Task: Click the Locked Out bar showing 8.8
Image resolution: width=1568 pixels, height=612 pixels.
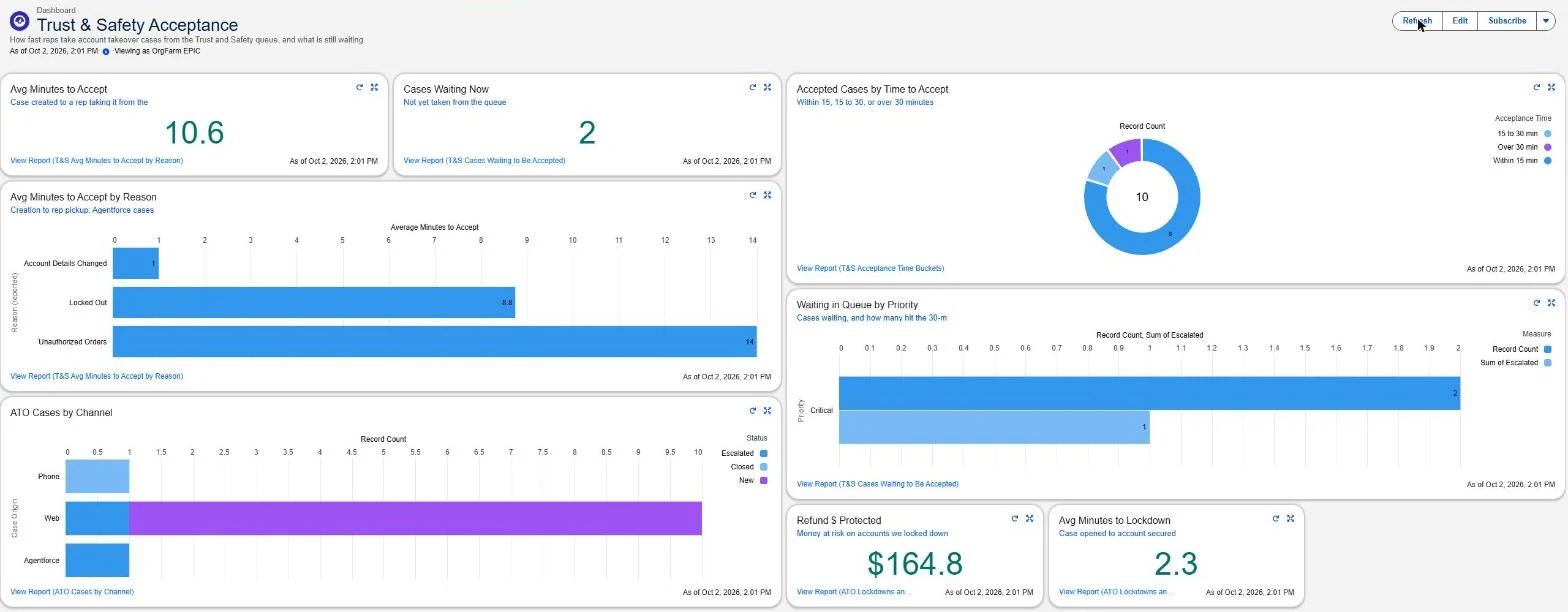Action: [314, 302]
